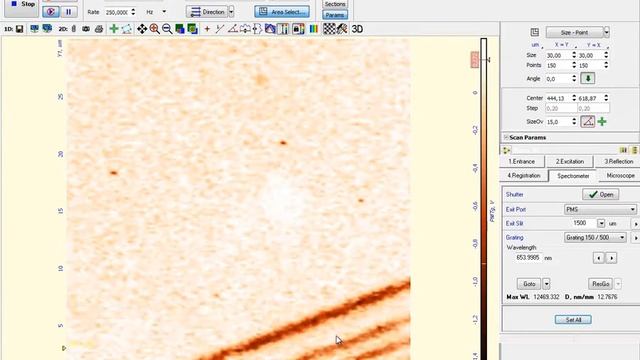Click the checkerboard pattern icon
The width and height of the screenshot is (640, 360).
pyautogui.click(x=329, y=29)
